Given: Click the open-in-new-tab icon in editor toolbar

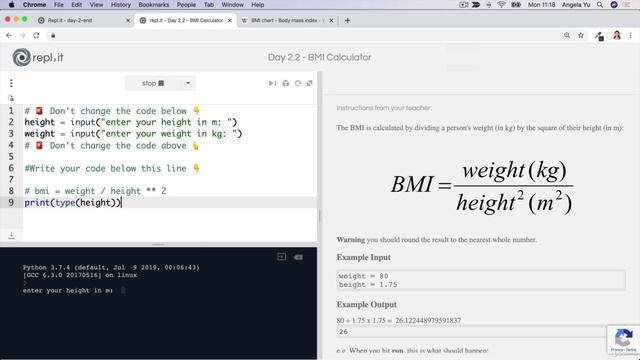Looking at the screenshot, I should tap(309, 83).
